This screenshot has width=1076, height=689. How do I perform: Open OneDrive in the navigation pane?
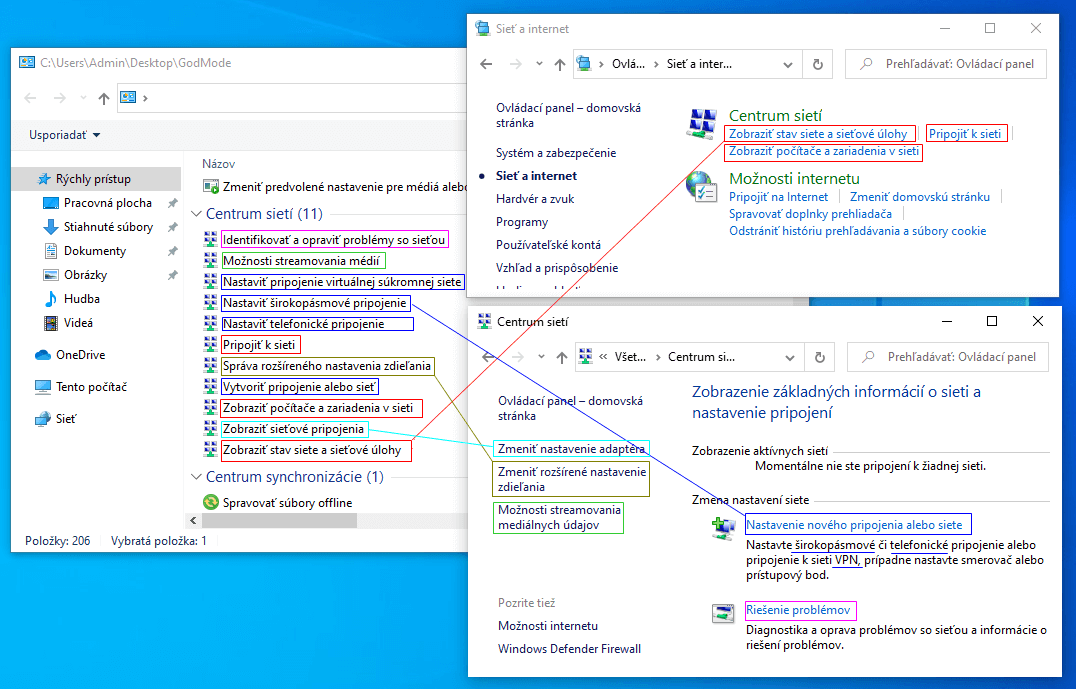(80, 355)
